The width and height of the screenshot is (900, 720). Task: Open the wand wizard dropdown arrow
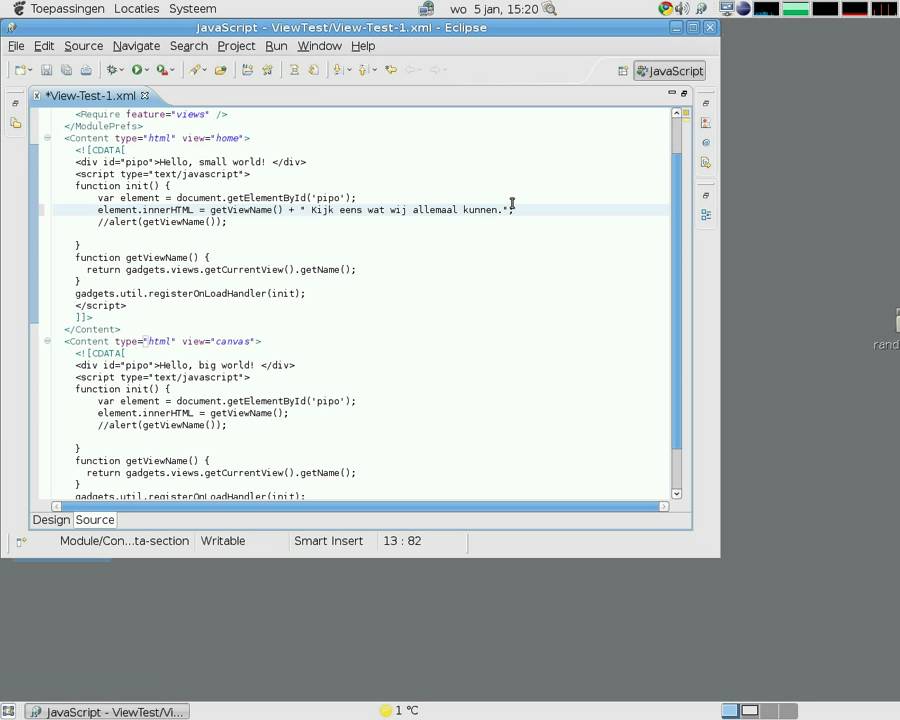point(204,70)
